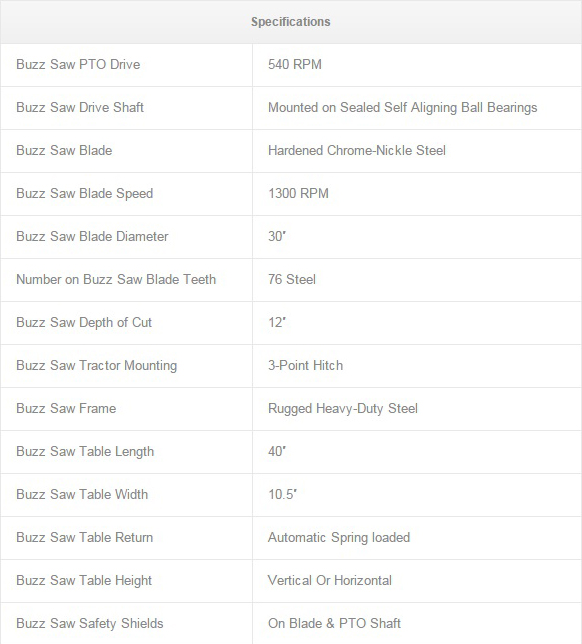Click the Vertical Or Horizontal value

coord(330,580)
